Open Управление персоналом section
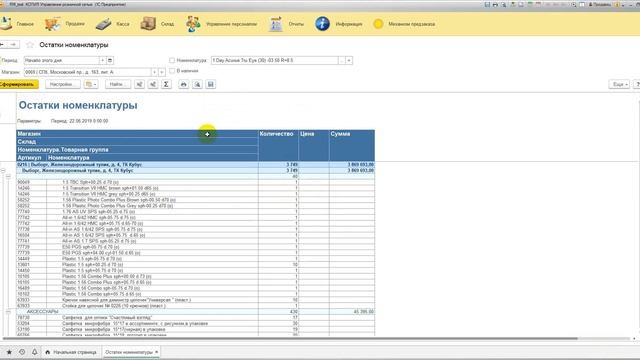640x360 pixels. tap(221, 24)
